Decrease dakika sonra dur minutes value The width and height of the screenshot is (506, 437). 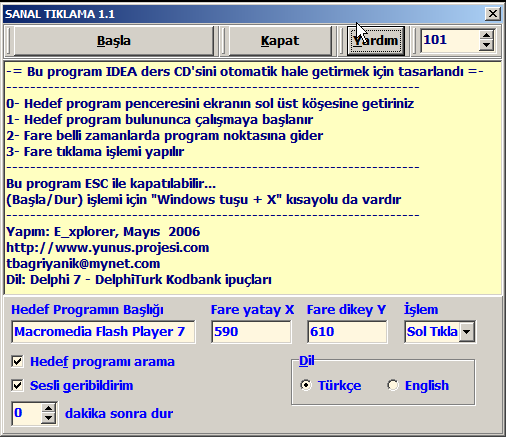tap(49, 418)
